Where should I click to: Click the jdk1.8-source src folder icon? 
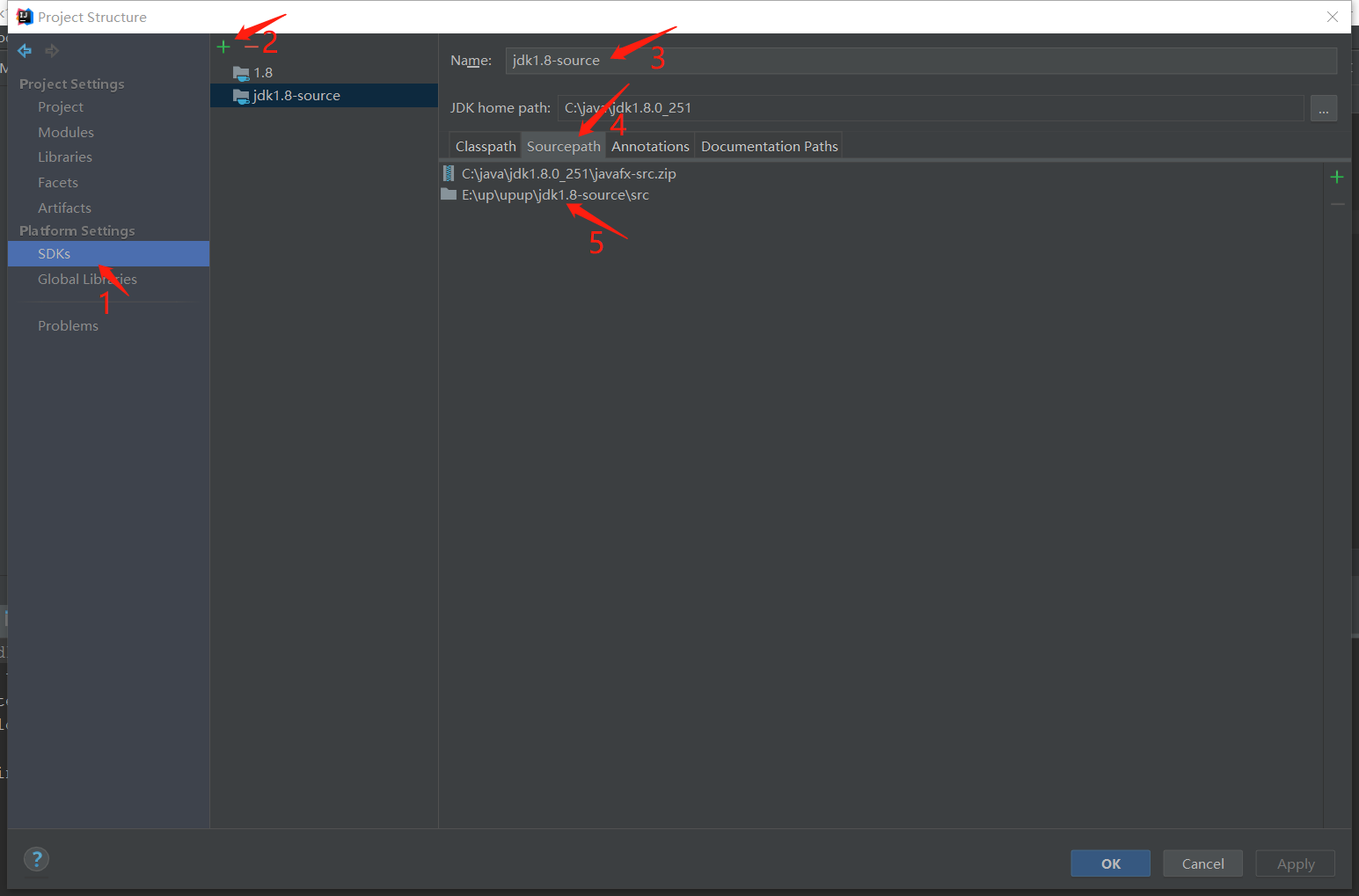pos(449,194)
